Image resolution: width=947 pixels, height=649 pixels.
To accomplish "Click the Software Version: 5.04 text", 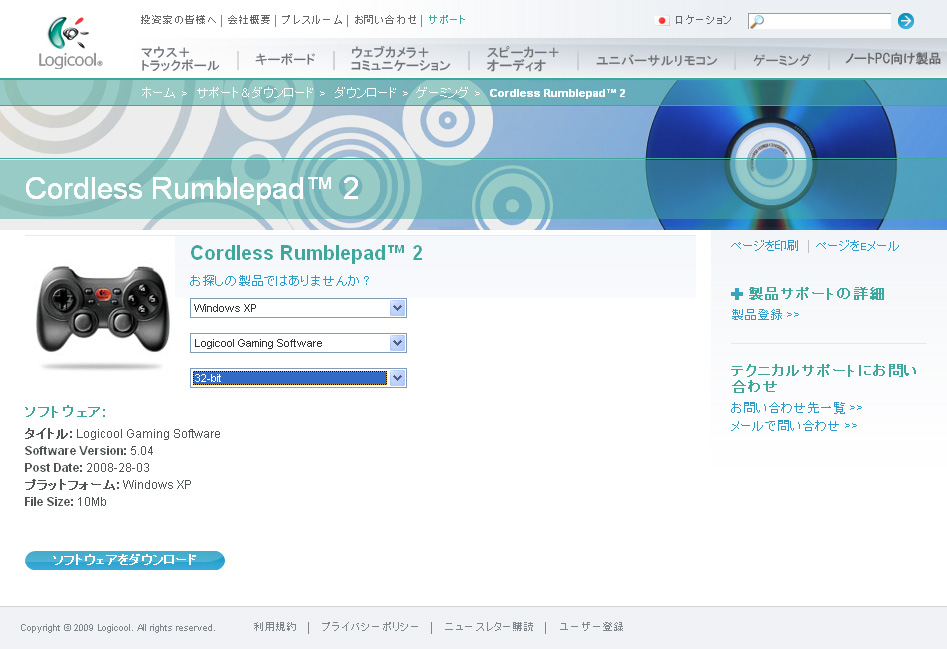I will point(89,451).
